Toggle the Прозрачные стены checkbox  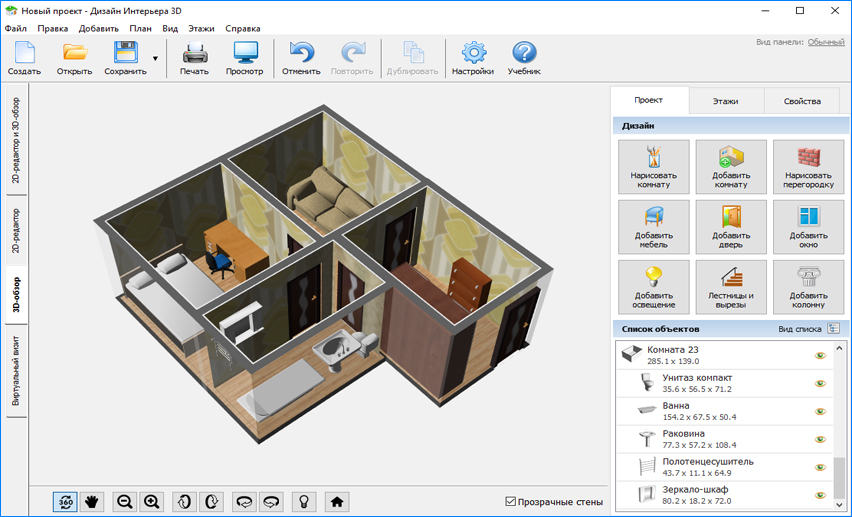coord(511,501)
